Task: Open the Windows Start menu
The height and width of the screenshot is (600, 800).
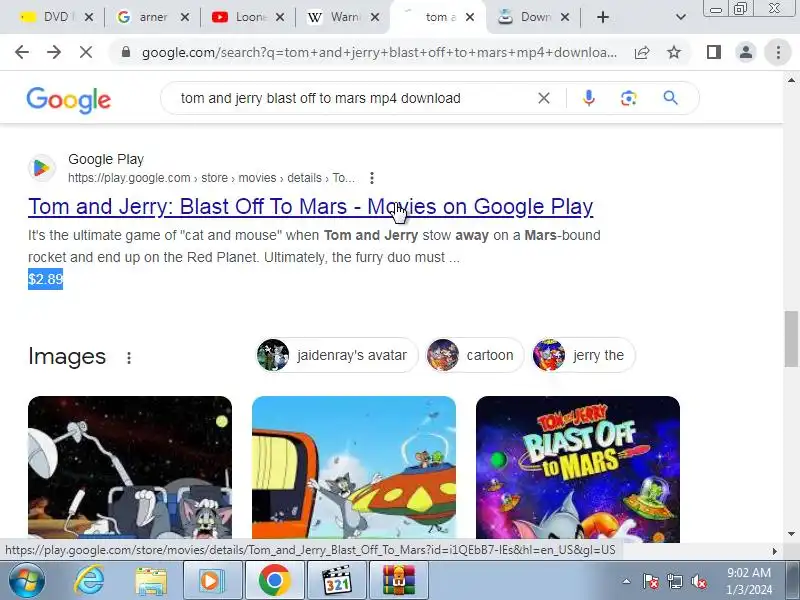Action: 26,581
